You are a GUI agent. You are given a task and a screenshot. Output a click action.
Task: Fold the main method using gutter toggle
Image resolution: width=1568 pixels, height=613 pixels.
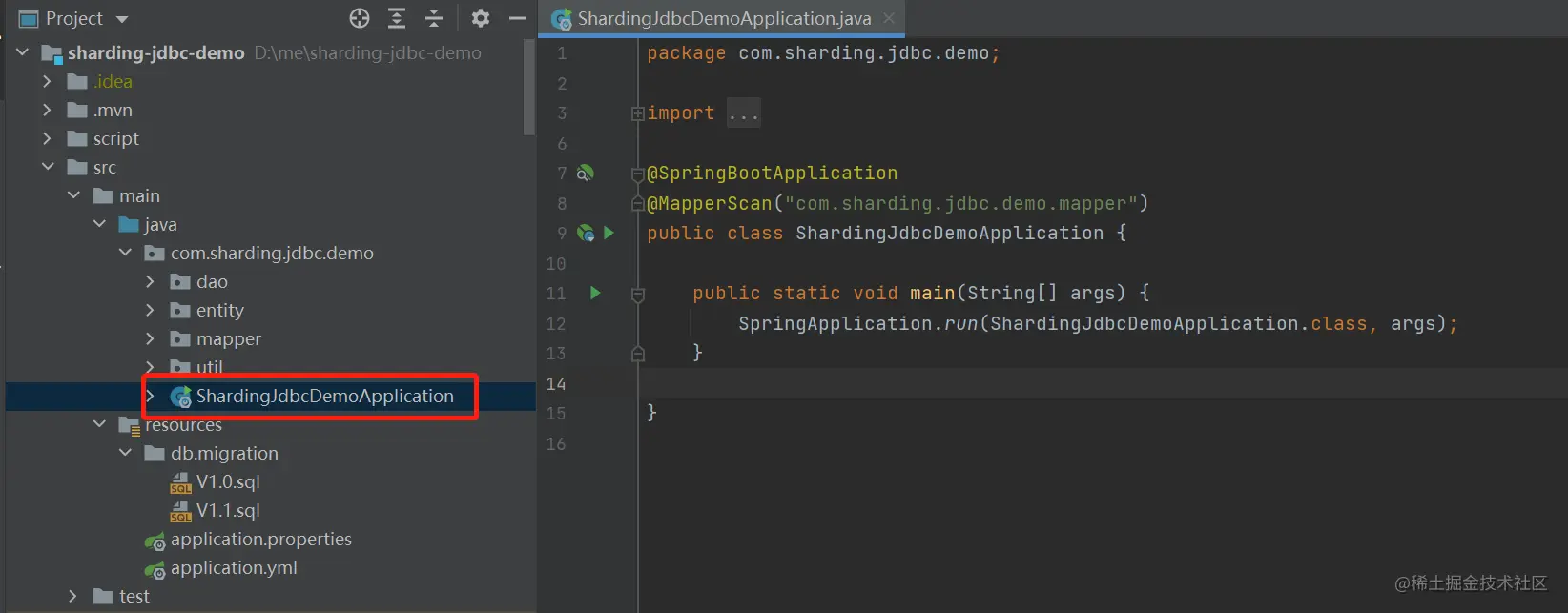click(638, 295)
